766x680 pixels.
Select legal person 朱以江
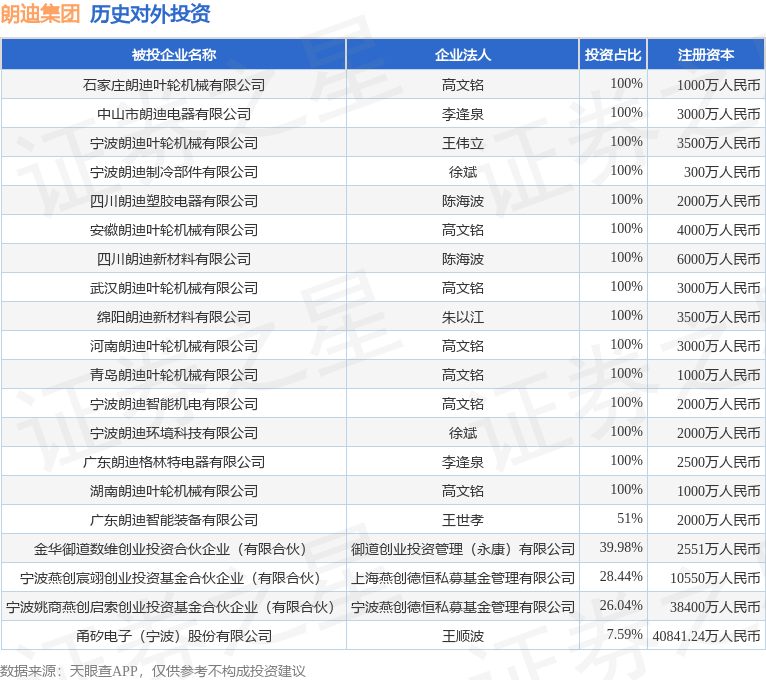[463, 317]
